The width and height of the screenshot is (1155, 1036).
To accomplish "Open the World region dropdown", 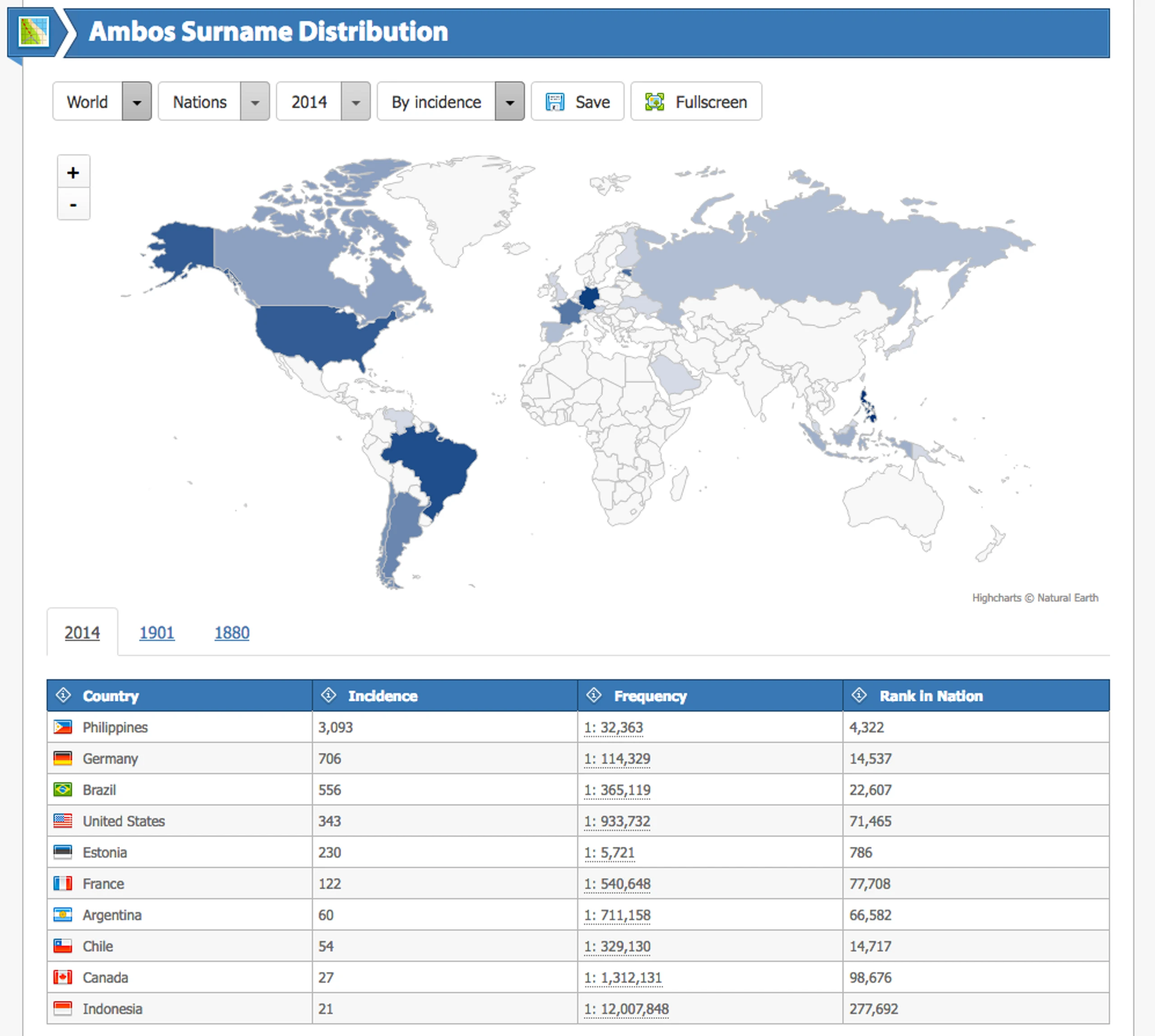I will 137,102.
